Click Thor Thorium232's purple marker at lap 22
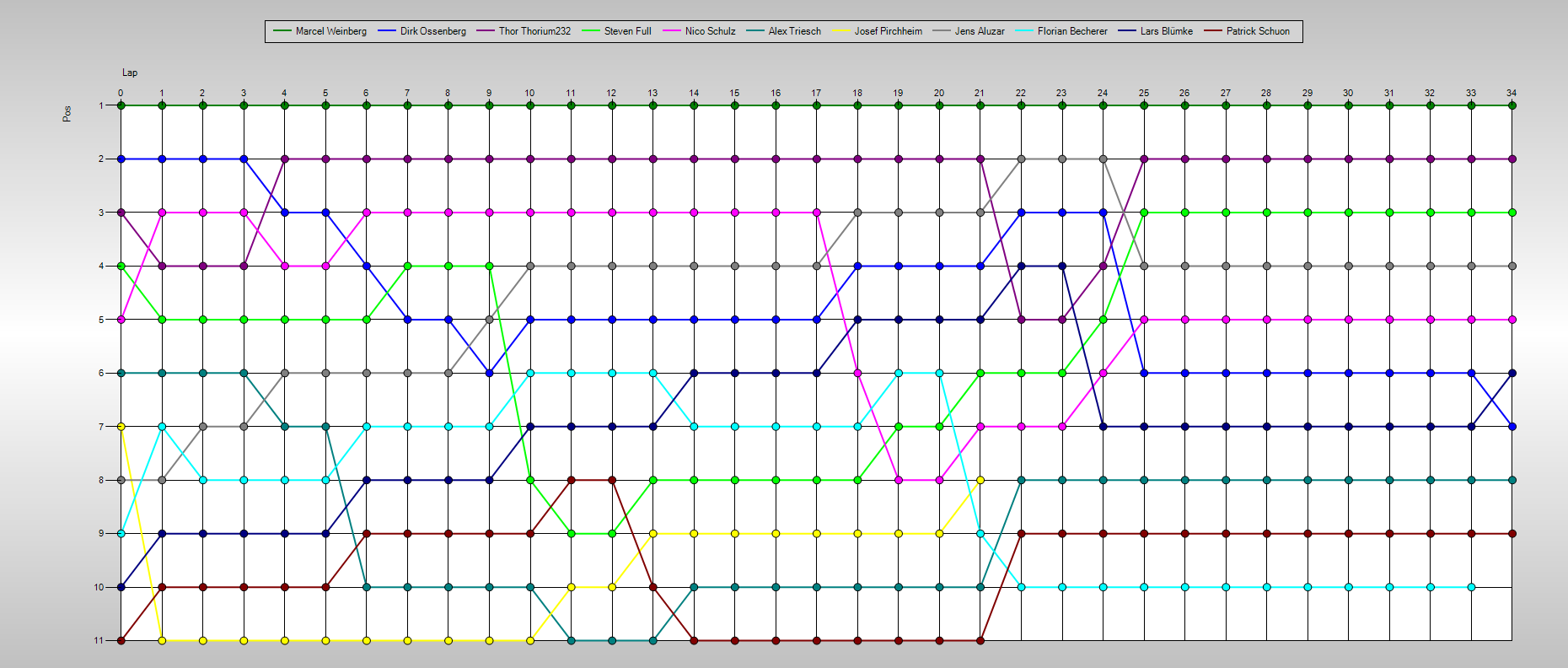Viewport: 1568px width, 668px height. click(1021, 320)
